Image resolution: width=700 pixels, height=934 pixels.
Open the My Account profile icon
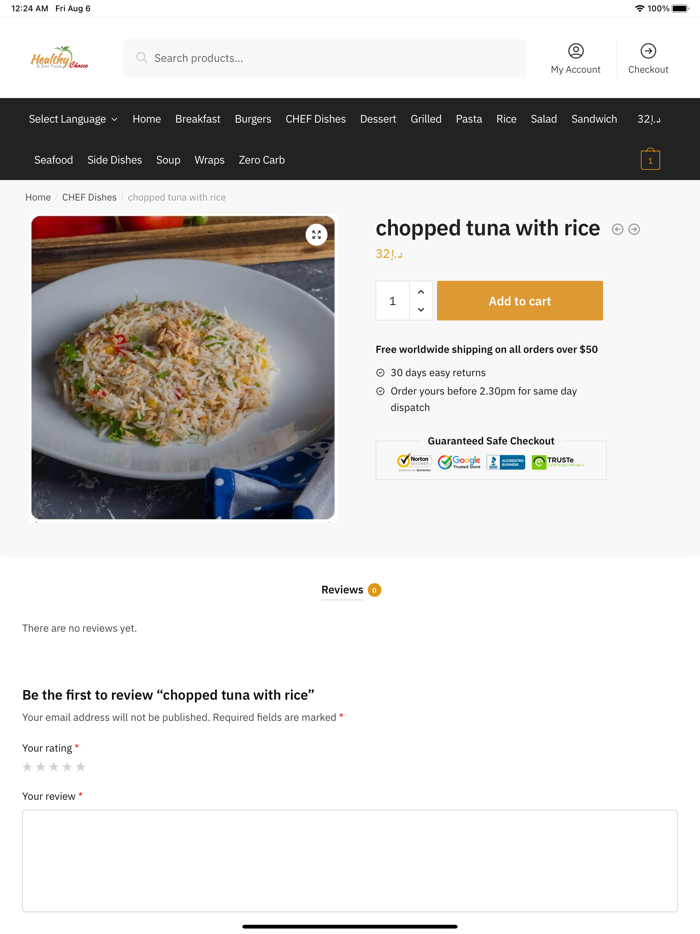(576, 51)
